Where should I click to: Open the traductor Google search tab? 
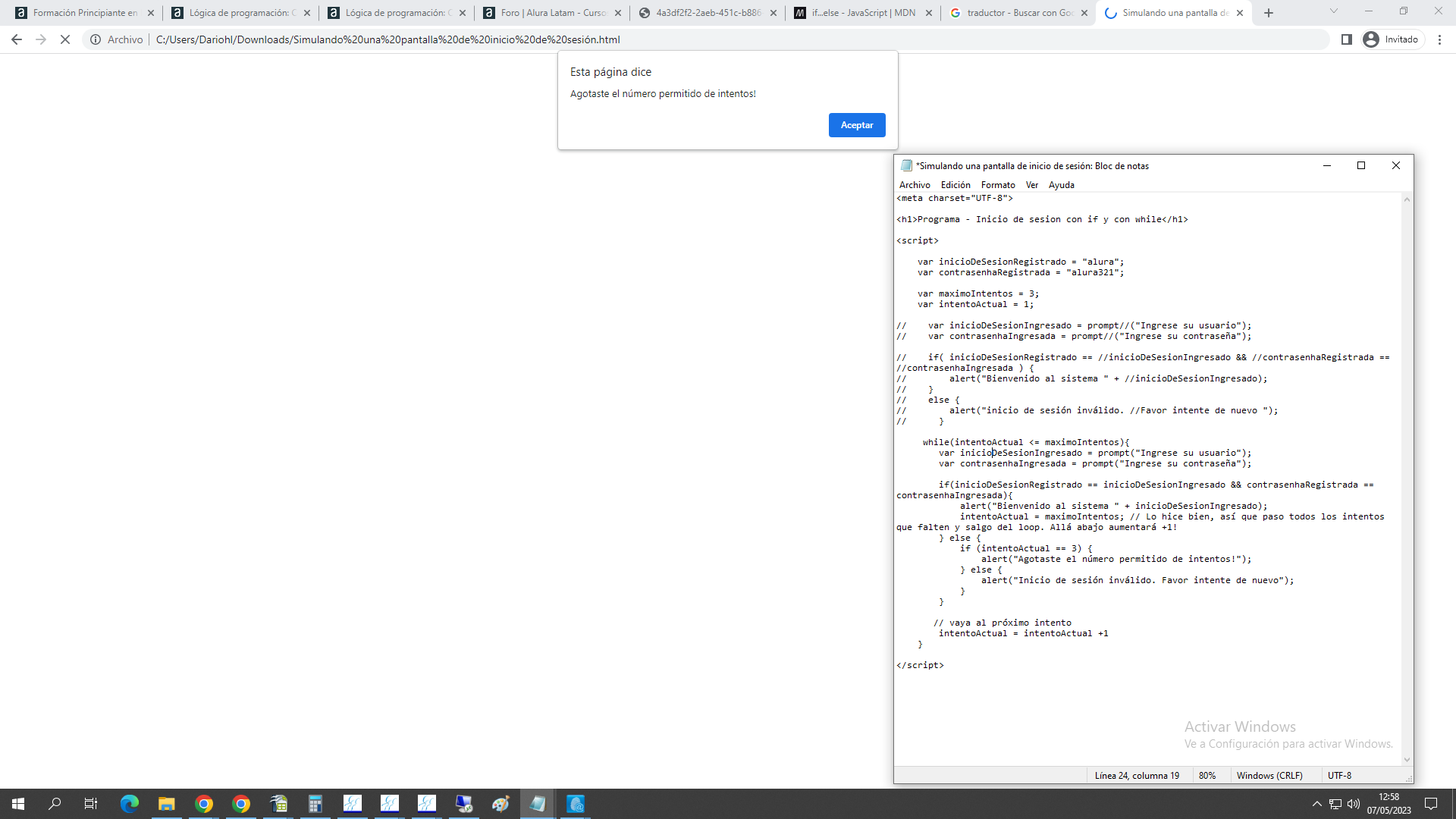(x=1019, y=13)
